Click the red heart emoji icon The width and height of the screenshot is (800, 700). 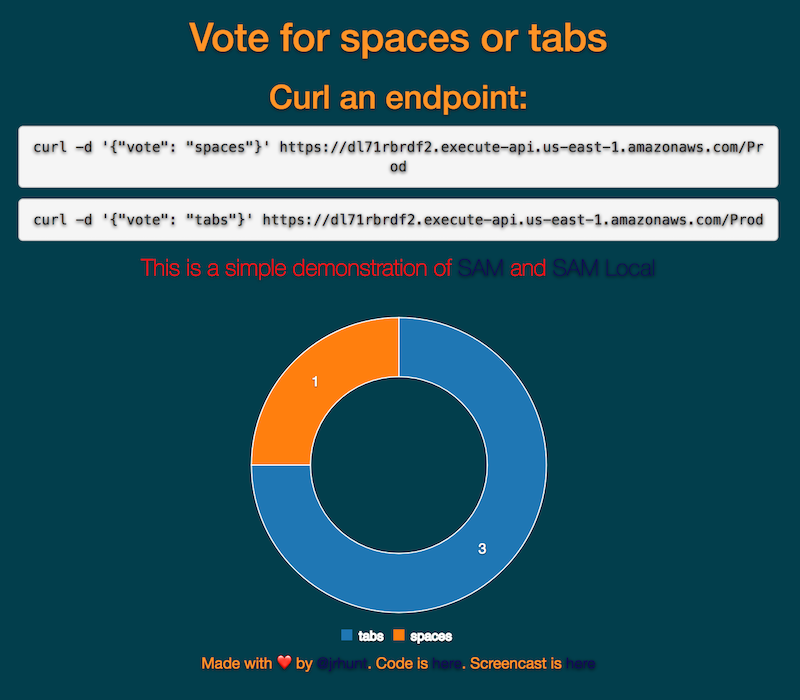(x=284, y=662)
